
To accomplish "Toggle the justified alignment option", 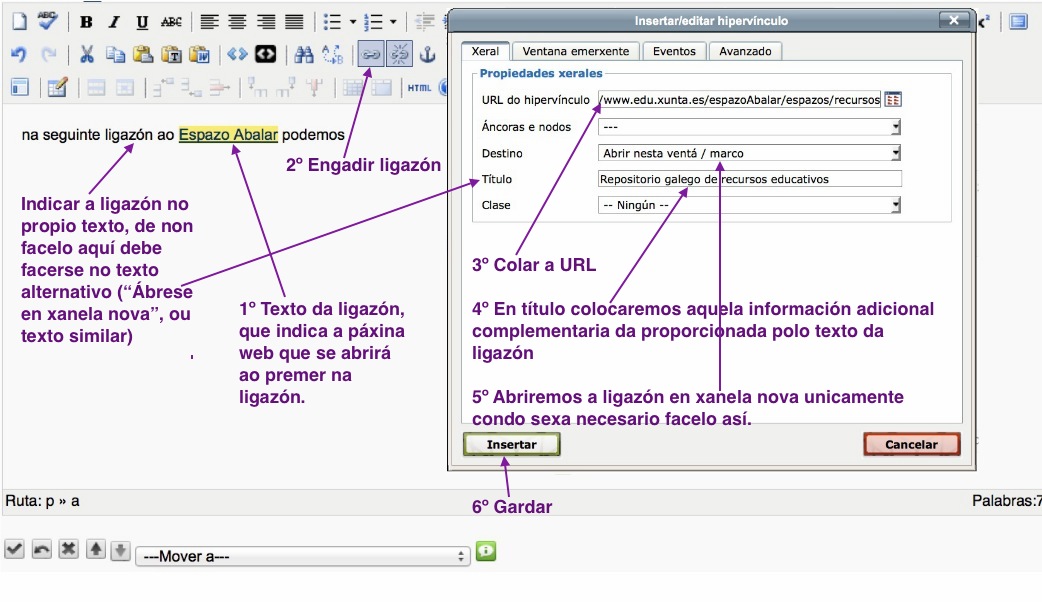I will tap(293, 20).
